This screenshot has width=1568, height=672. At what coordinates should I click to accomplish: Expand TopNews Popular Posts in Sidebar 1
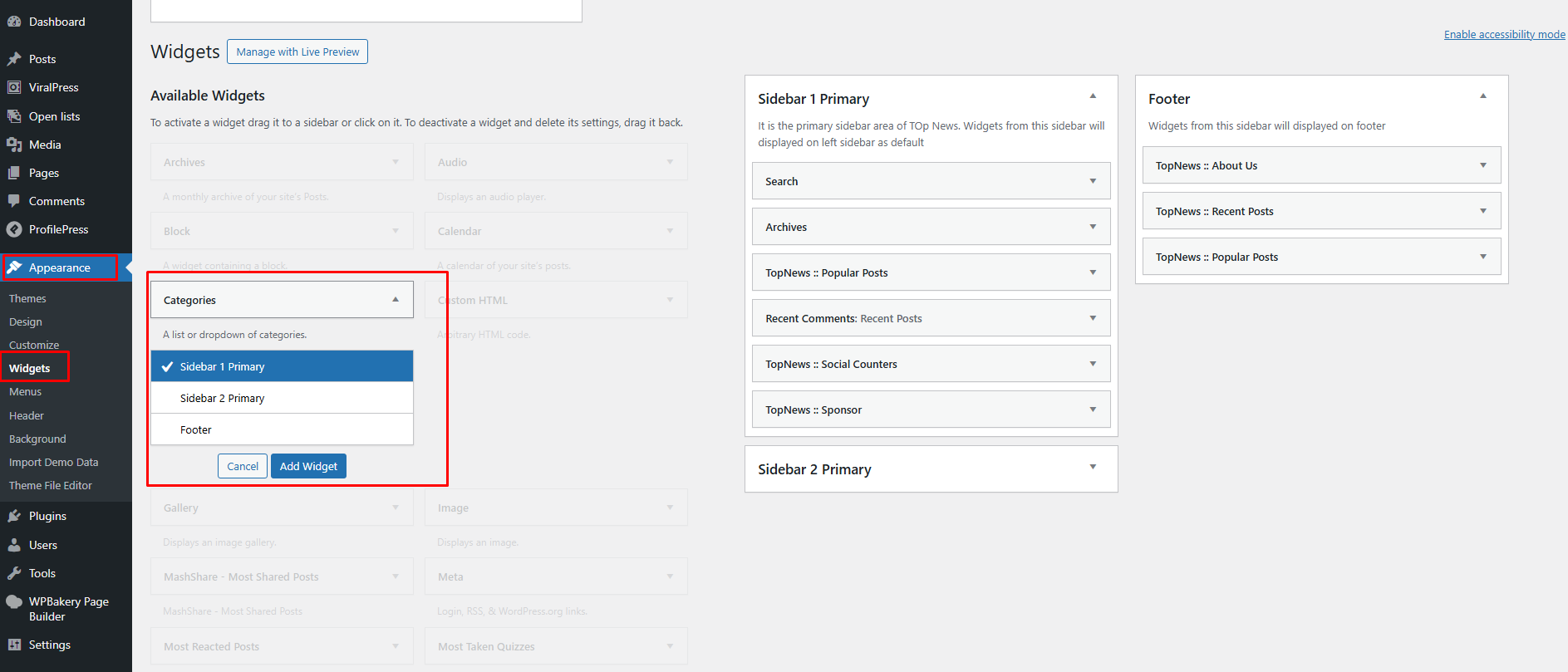click(x=1093, y=272)
